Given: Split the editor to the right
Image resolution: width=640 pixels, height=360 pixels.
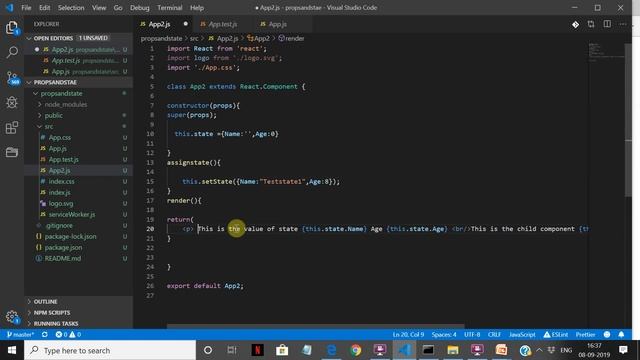Looking at the screenshot, I should tap(607, 24).
